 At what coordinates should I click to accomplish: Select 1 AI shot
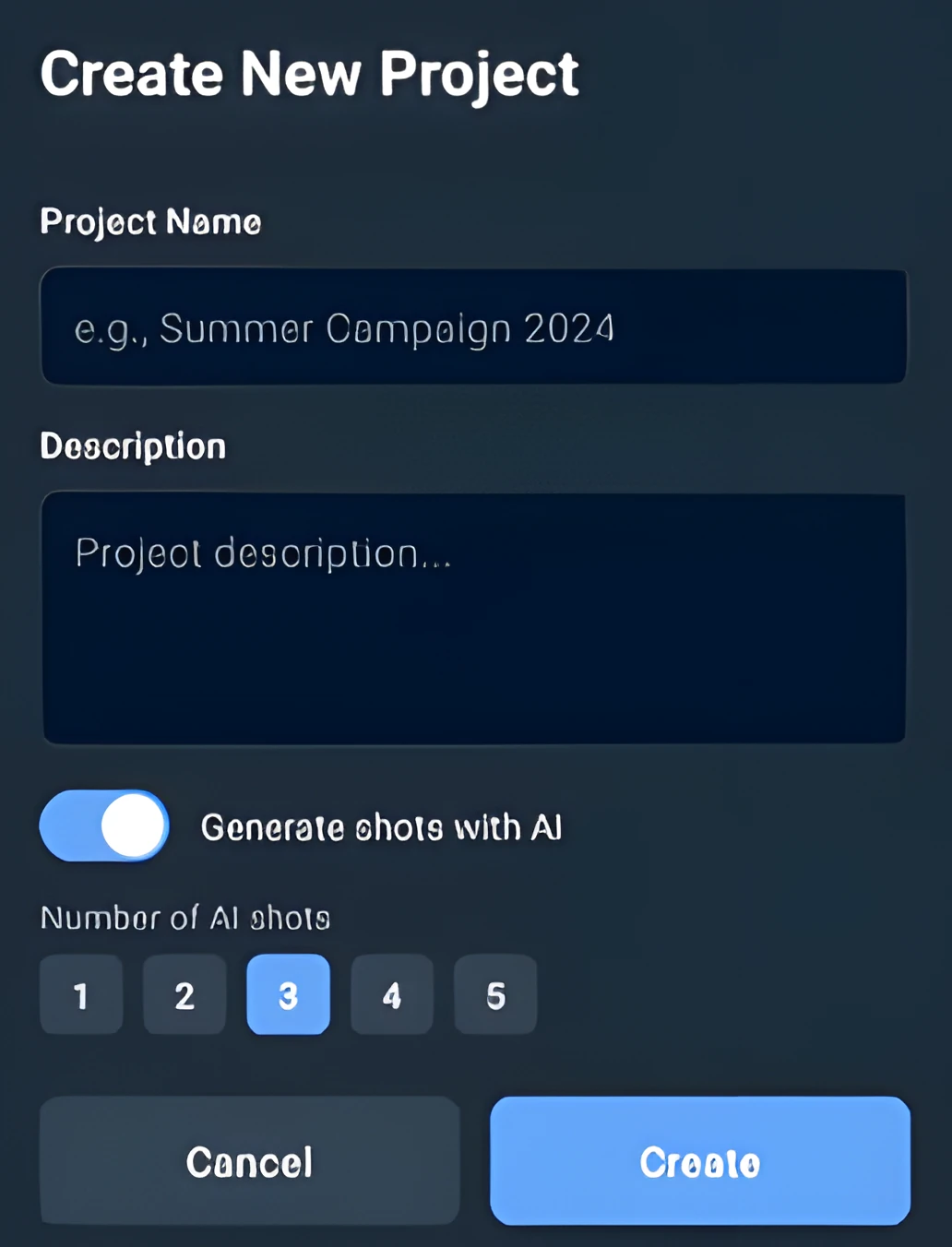(81, 994)
